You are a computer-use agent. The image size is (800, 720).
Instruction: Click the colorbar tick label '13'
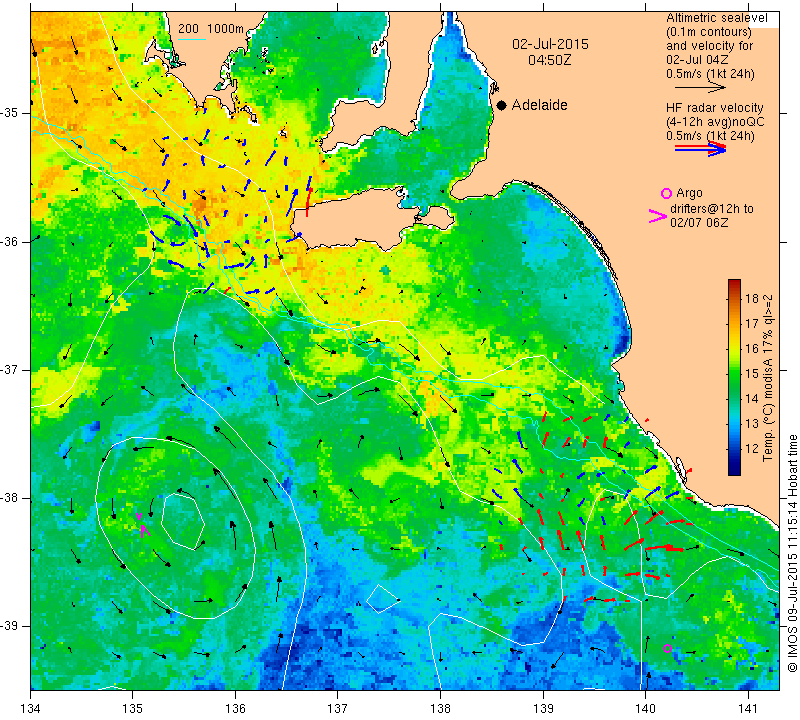coord(752,424)
